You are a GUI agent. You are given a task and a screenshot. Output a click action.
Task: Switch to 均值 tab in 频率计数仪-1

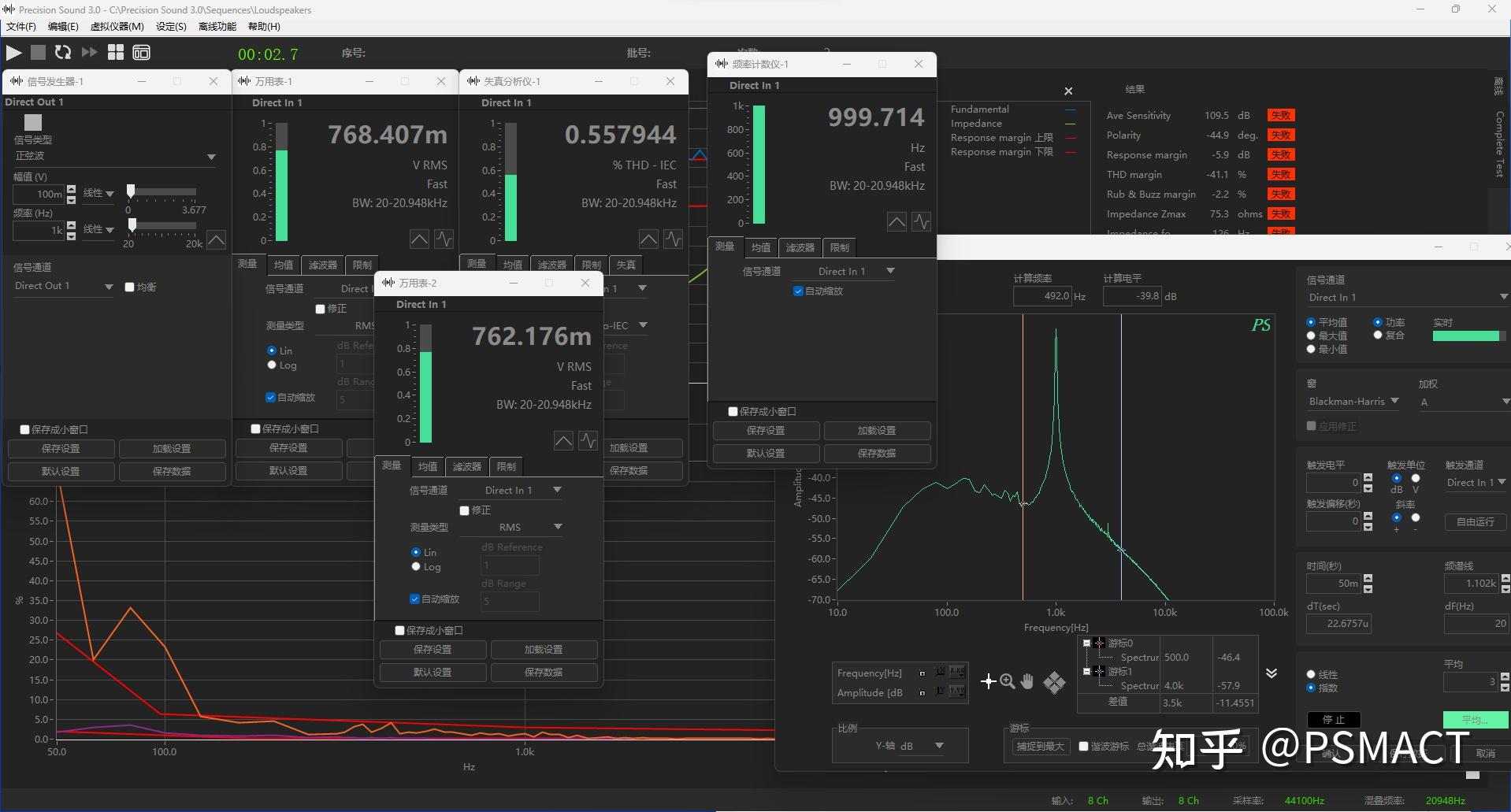click(x=761, y=248)
